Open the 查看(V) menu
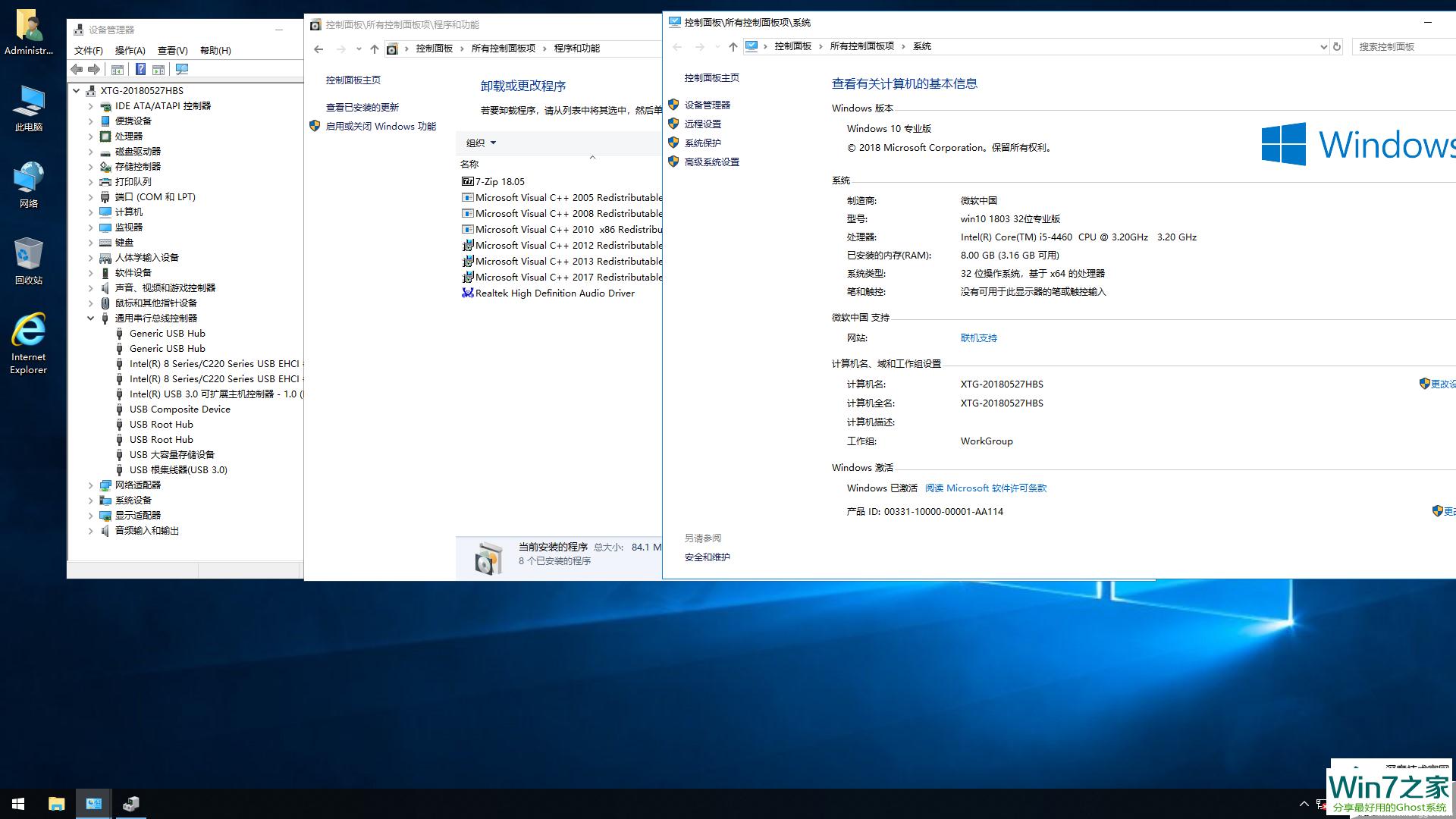1456x819 pixels. pyautogui.click(x=172, y=50)
